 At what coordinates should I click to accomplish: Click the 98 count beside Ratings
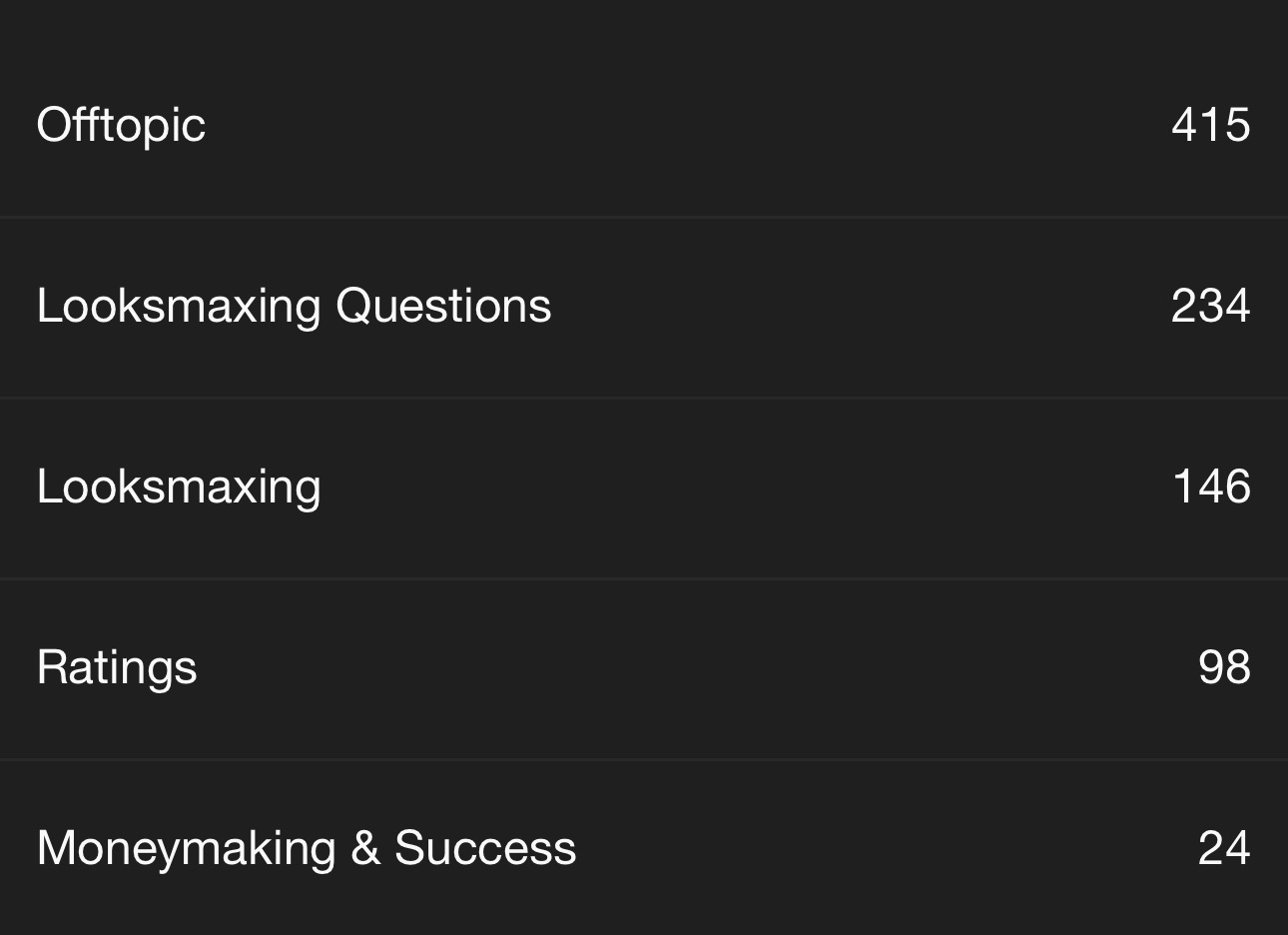pyautogui.click(x=1223, y=667)
